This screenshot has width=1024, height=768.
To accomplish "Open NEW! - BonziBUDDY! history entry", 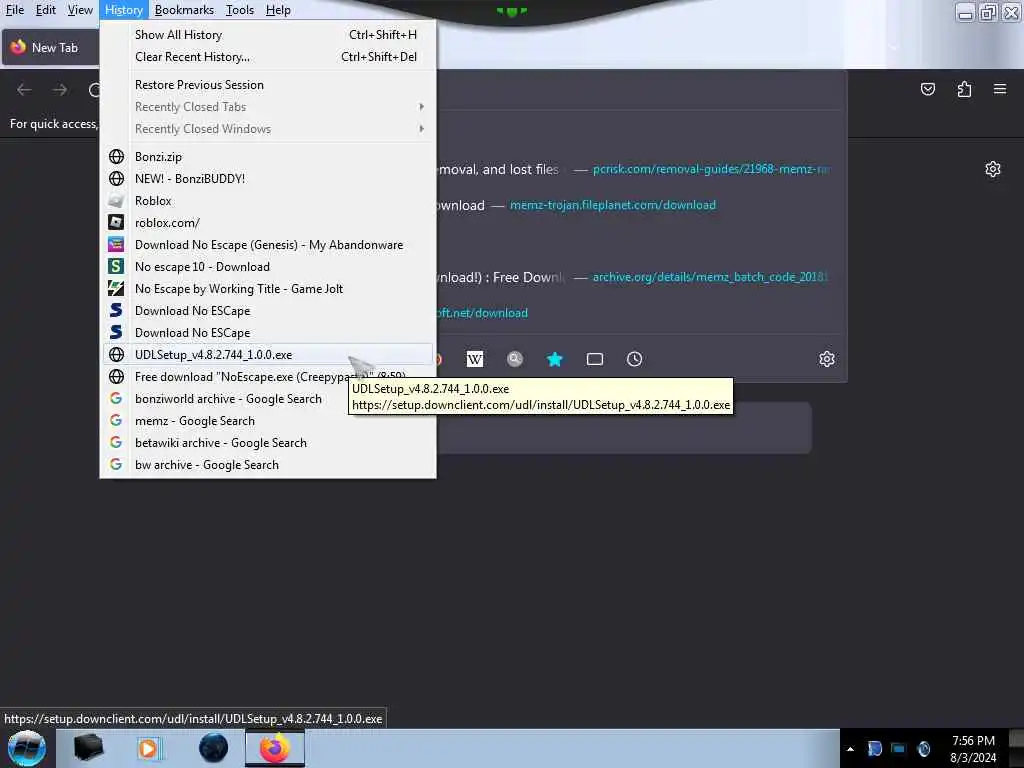I will tap(268, 178).
